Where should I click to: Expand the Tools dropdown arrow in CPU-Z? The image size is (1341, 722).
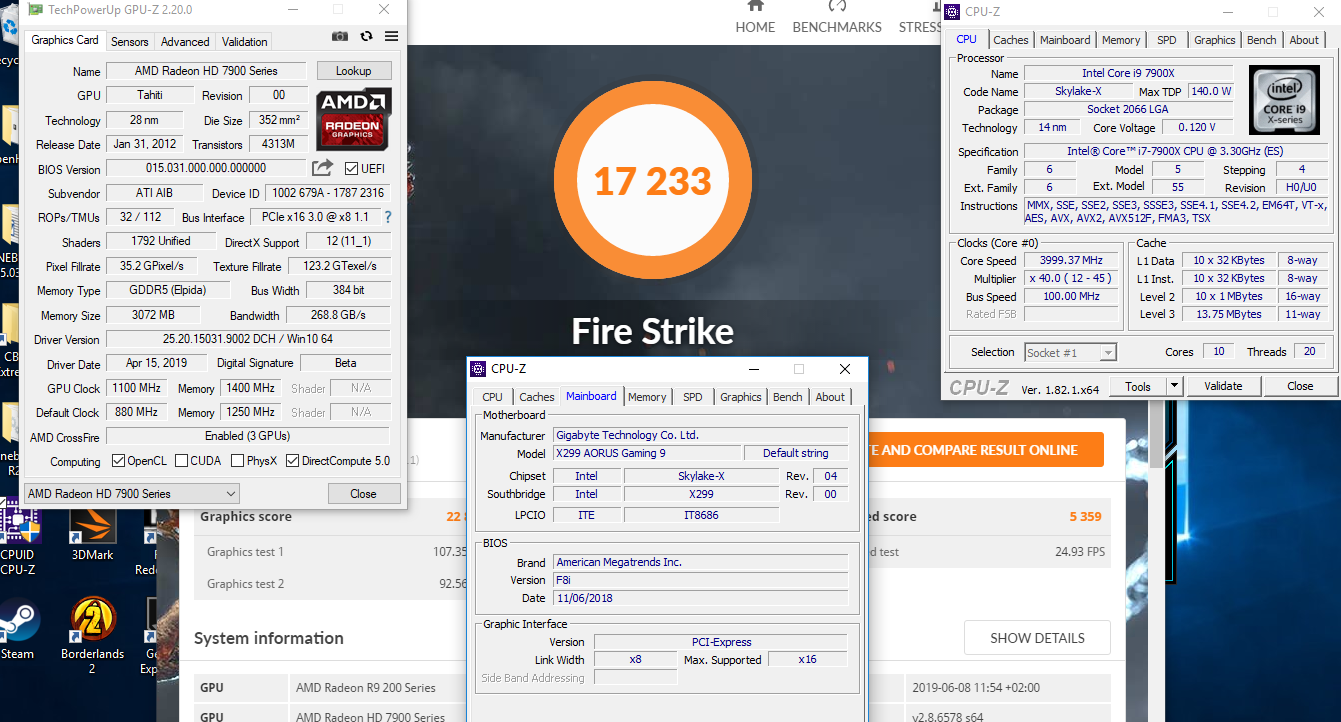(1174, 386)
